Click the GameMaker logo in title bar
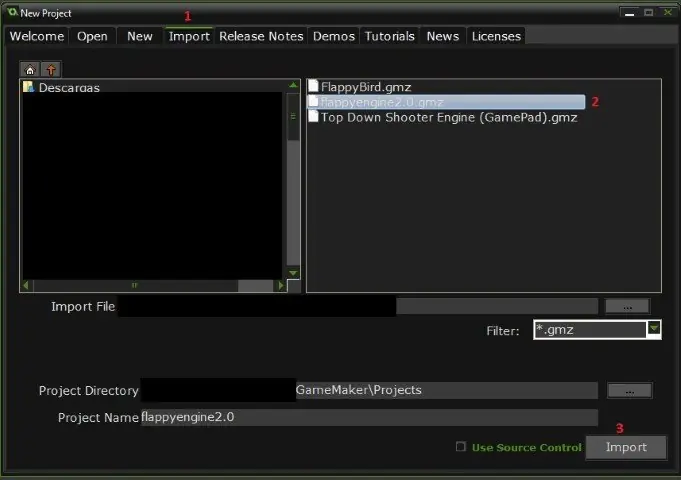Screen dimensions: 681x480 pyautogui.click(x=12, y=12)
